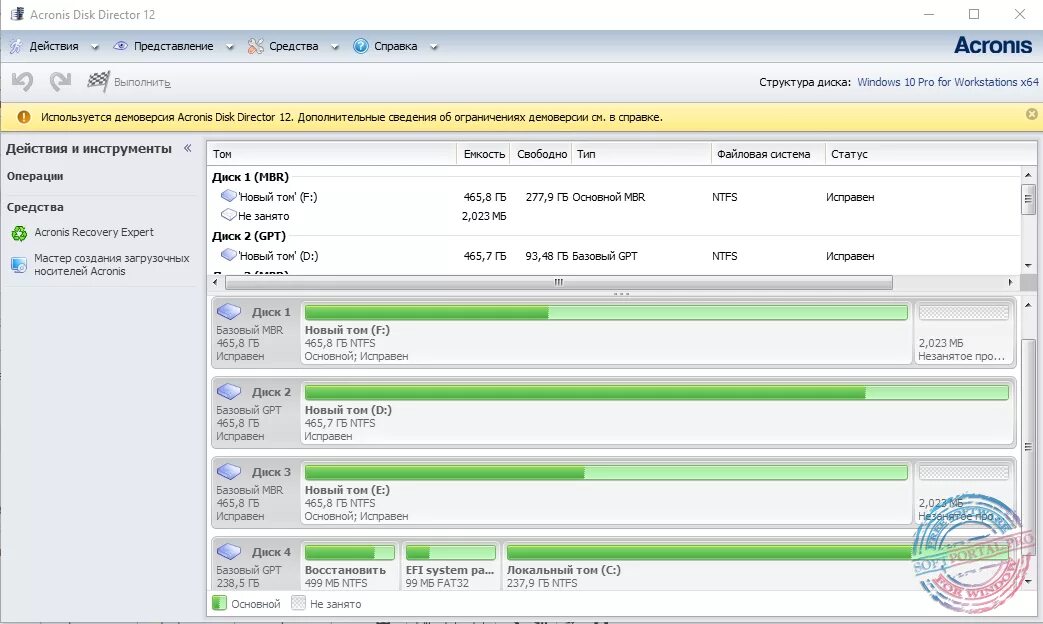
Task: Open the Средства dropdown arrow
Action: click(335, 47)
